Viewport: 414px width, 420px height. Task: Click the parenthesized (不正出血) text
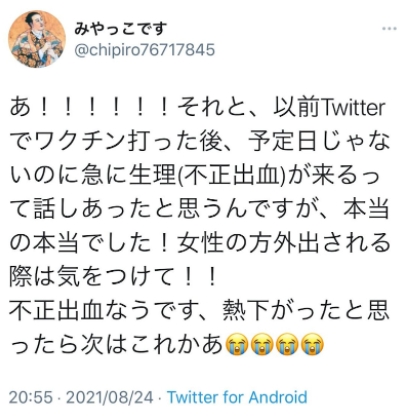click(x=233, y=175)
